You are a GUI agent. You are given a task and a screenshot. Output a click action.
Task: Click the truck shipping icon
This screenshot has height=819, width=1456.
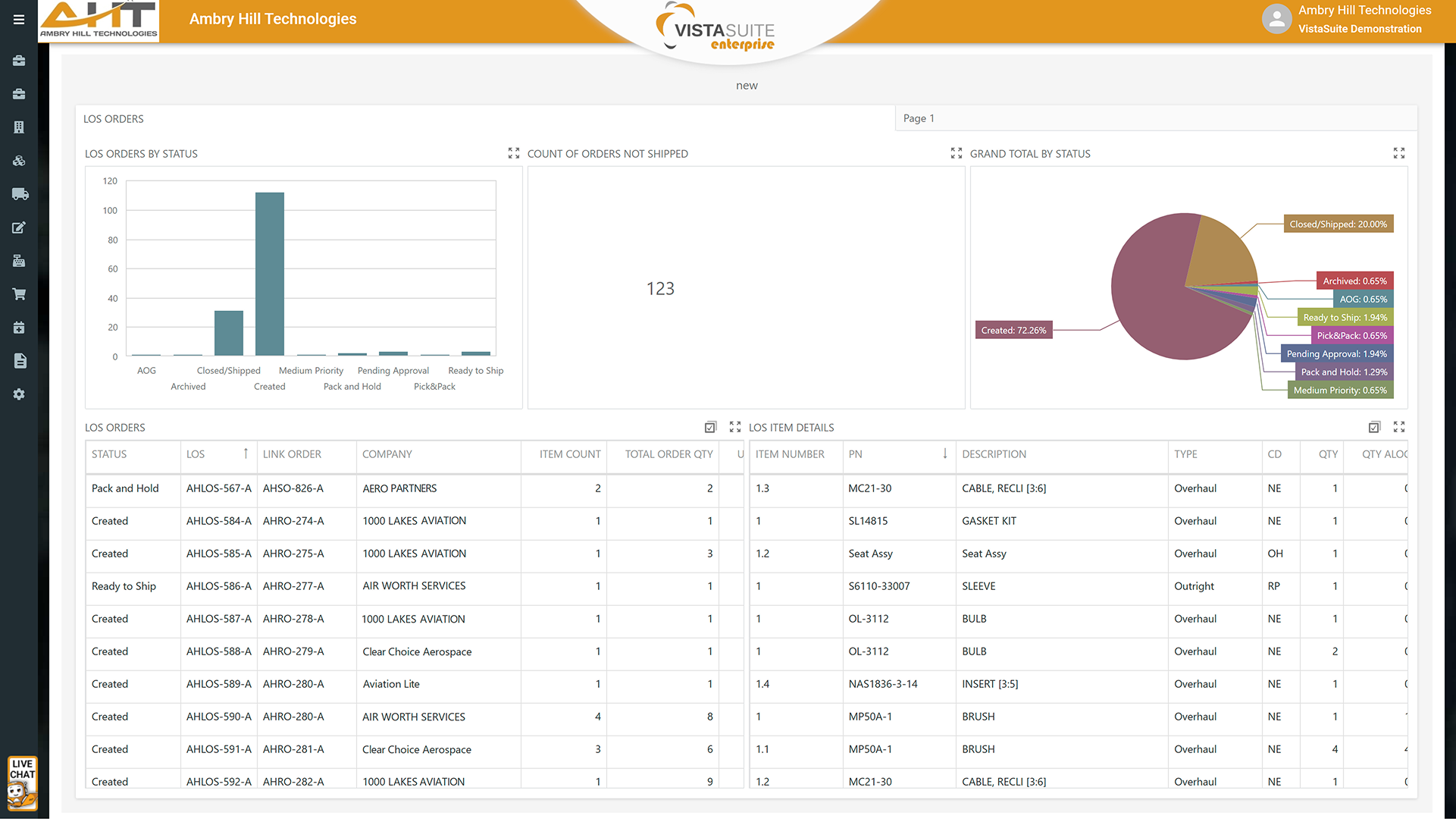point(20,194)
